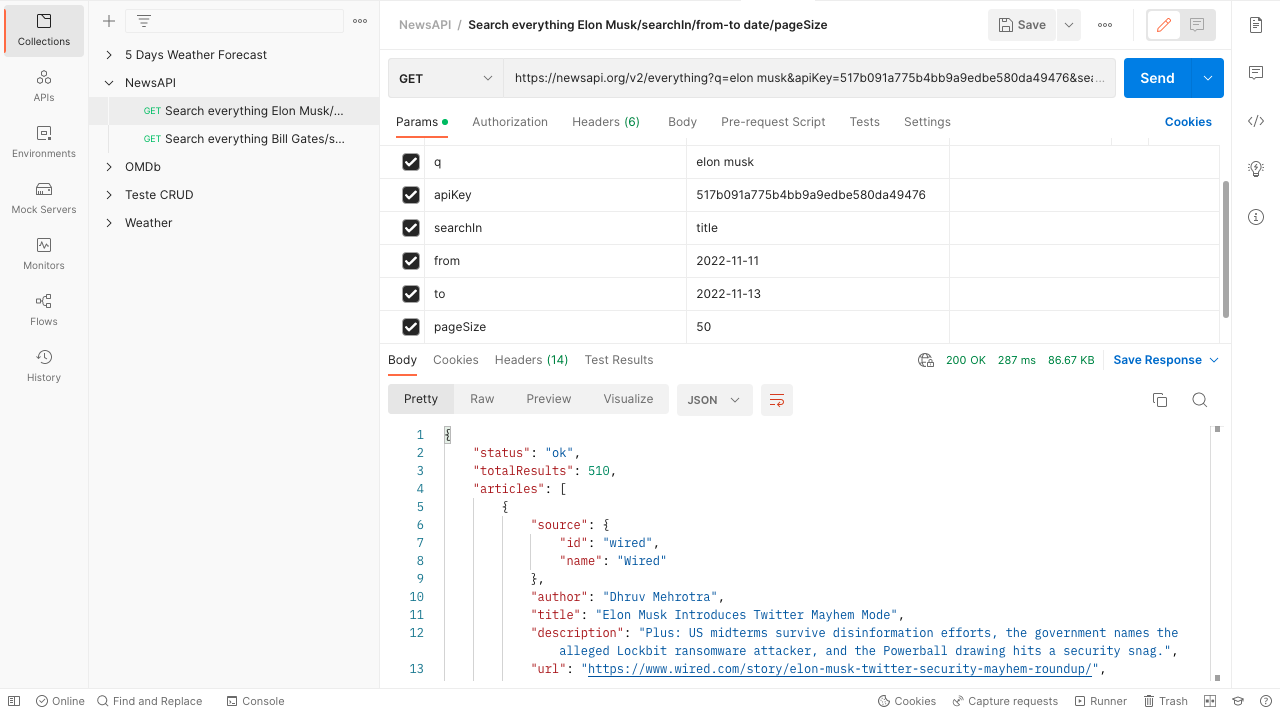
Task: Uncheck the apiKey parameter checkbox
Action: [x=411, y=195]
